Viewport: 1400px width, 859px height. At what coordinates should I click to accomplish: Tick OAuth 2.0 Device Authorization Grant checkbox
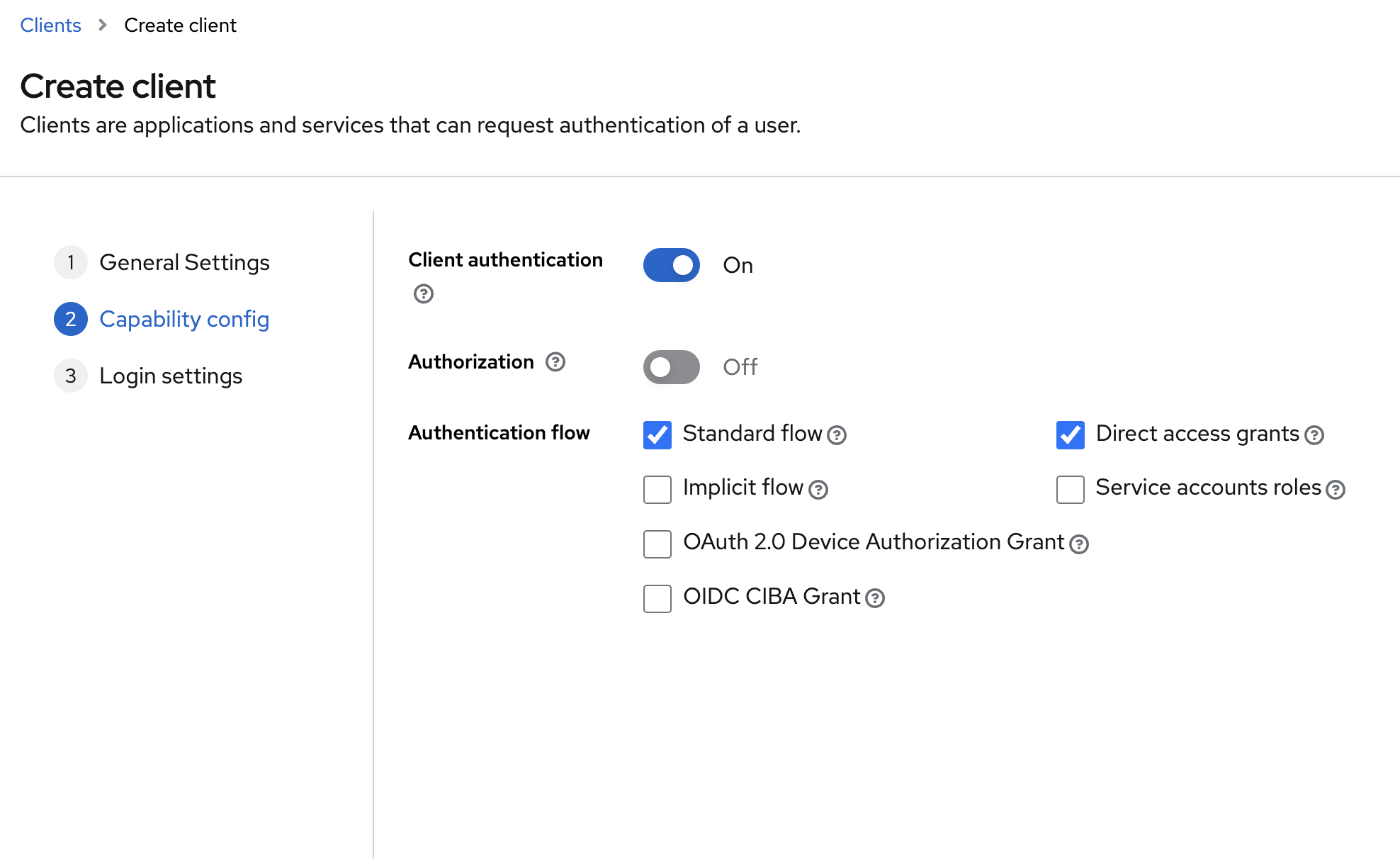pyautogui.click(x=657, y=544)
